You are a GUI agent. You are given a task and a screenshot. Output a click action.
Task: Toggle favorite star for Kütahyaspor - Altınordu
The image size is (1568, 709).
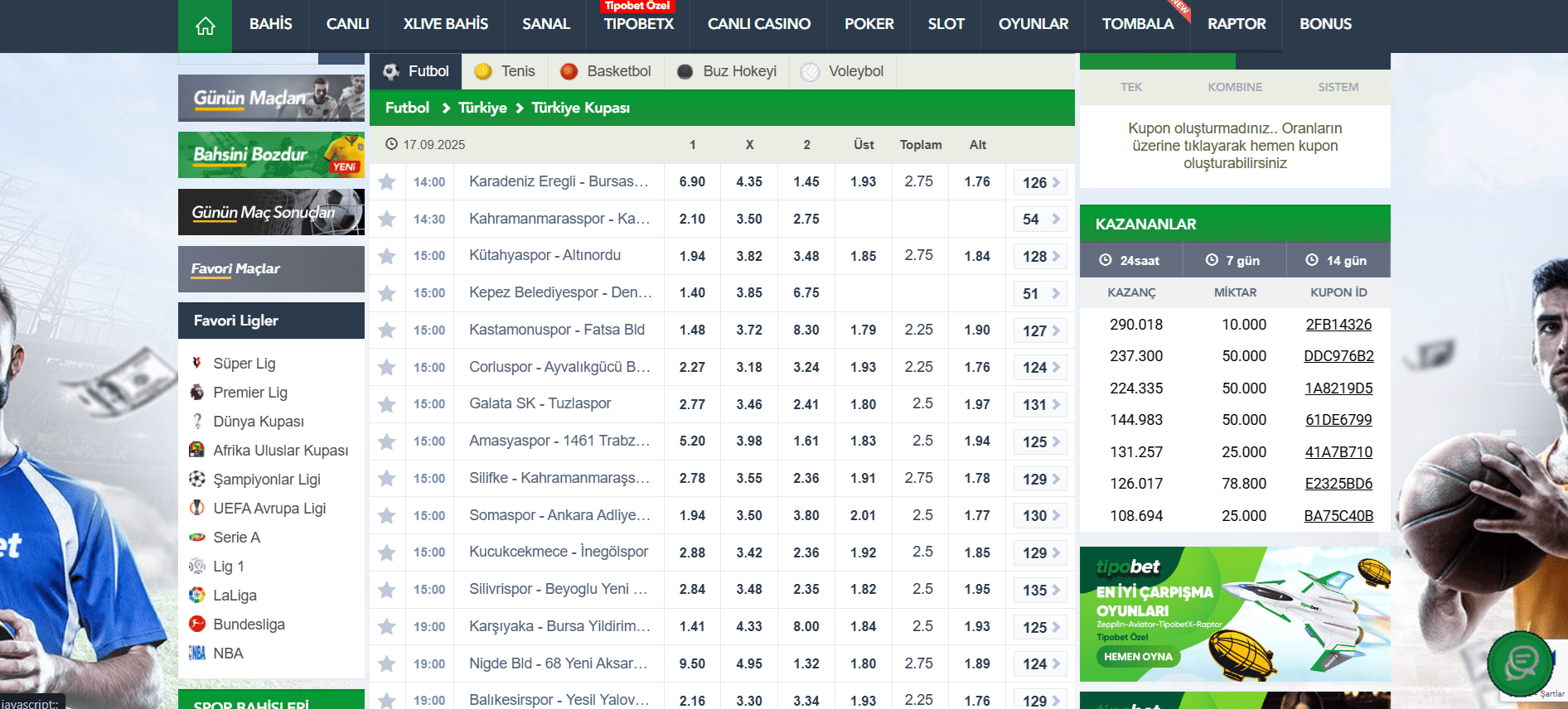coord(387,256)
